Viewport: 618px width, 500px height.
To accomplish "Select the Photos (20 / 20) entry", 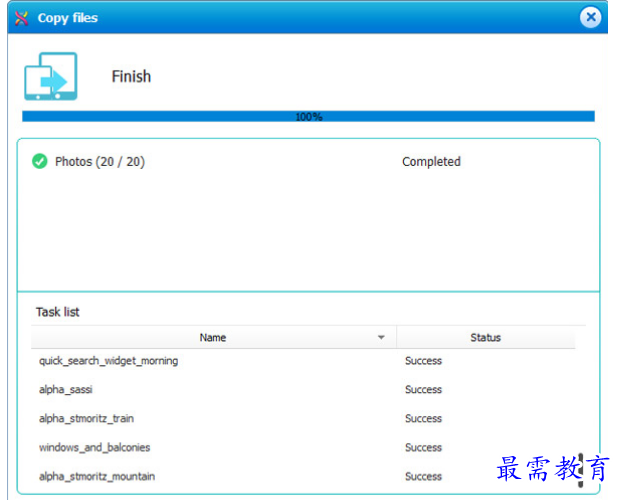I will (99, 161).
